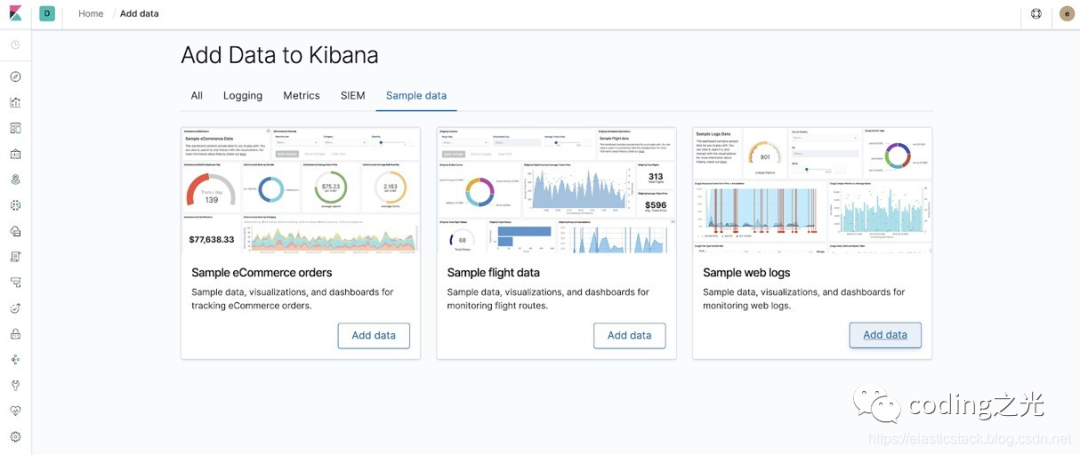Open the Visualize bar-chart sidebar icon
The image size is (1080, 455).
pyautogui.click(x=15, y=102)
